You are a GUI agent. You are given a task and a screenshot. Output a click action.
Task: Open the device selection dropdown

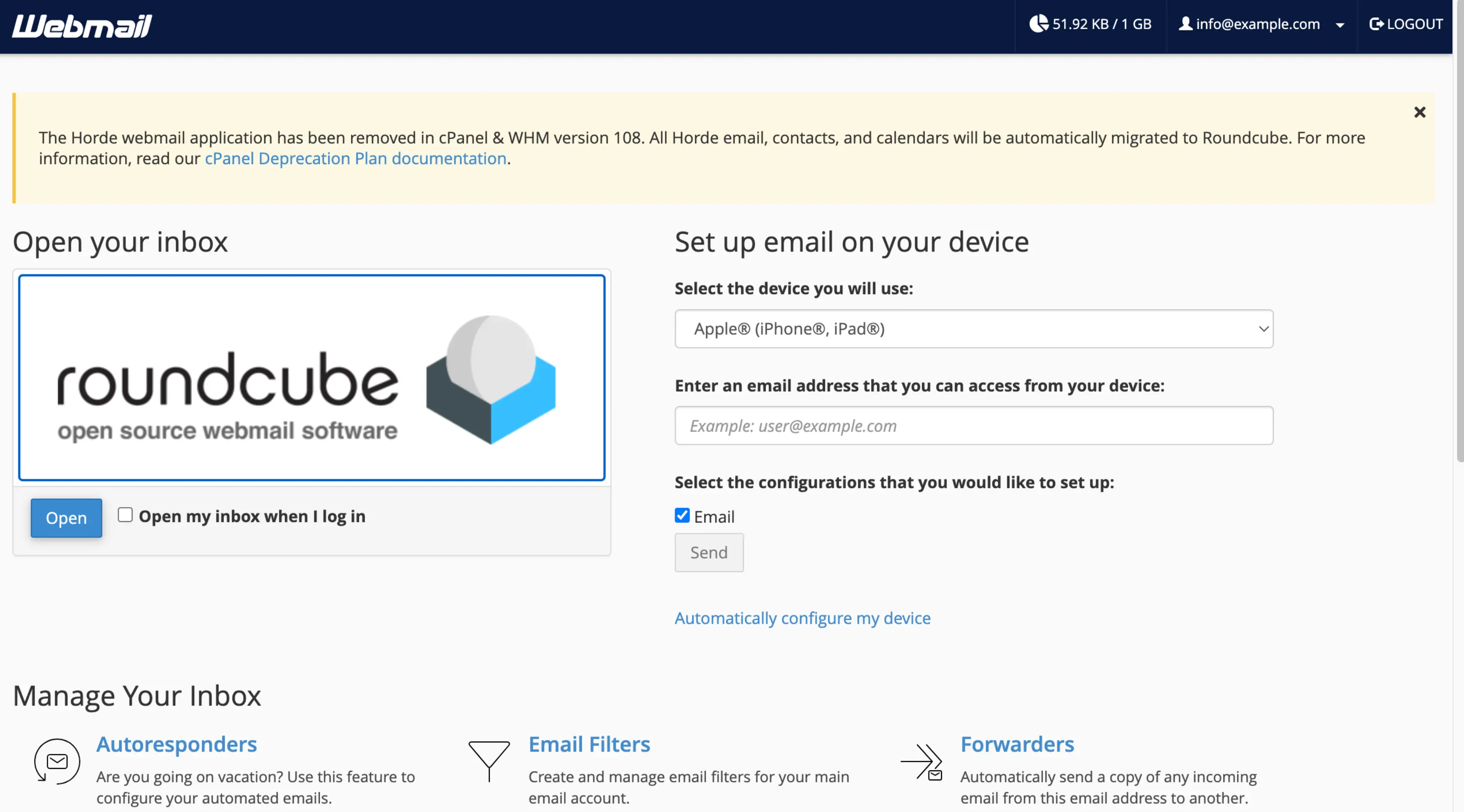click(974, 328)
